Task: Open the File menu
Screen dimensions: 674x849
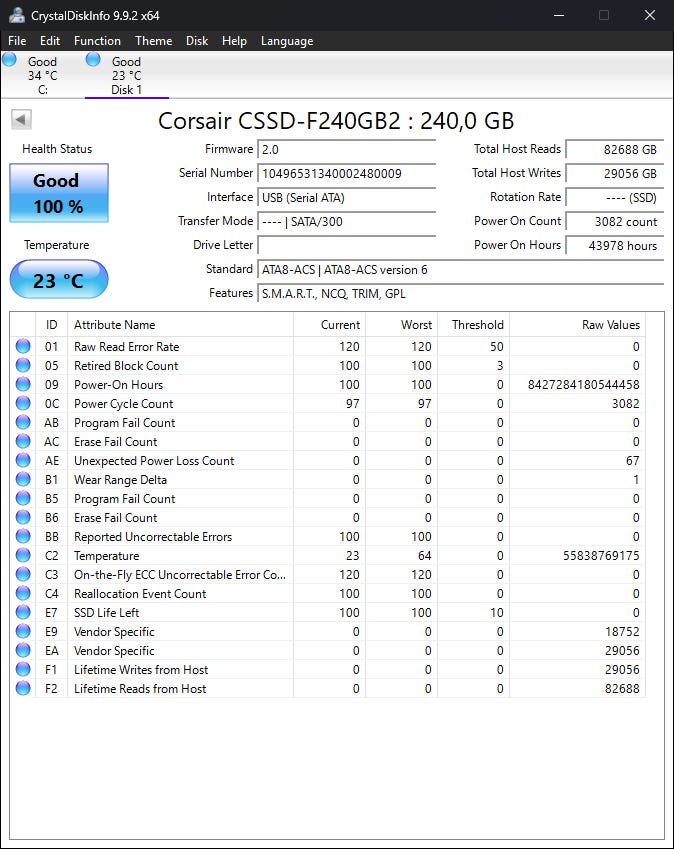Action: 17,41
